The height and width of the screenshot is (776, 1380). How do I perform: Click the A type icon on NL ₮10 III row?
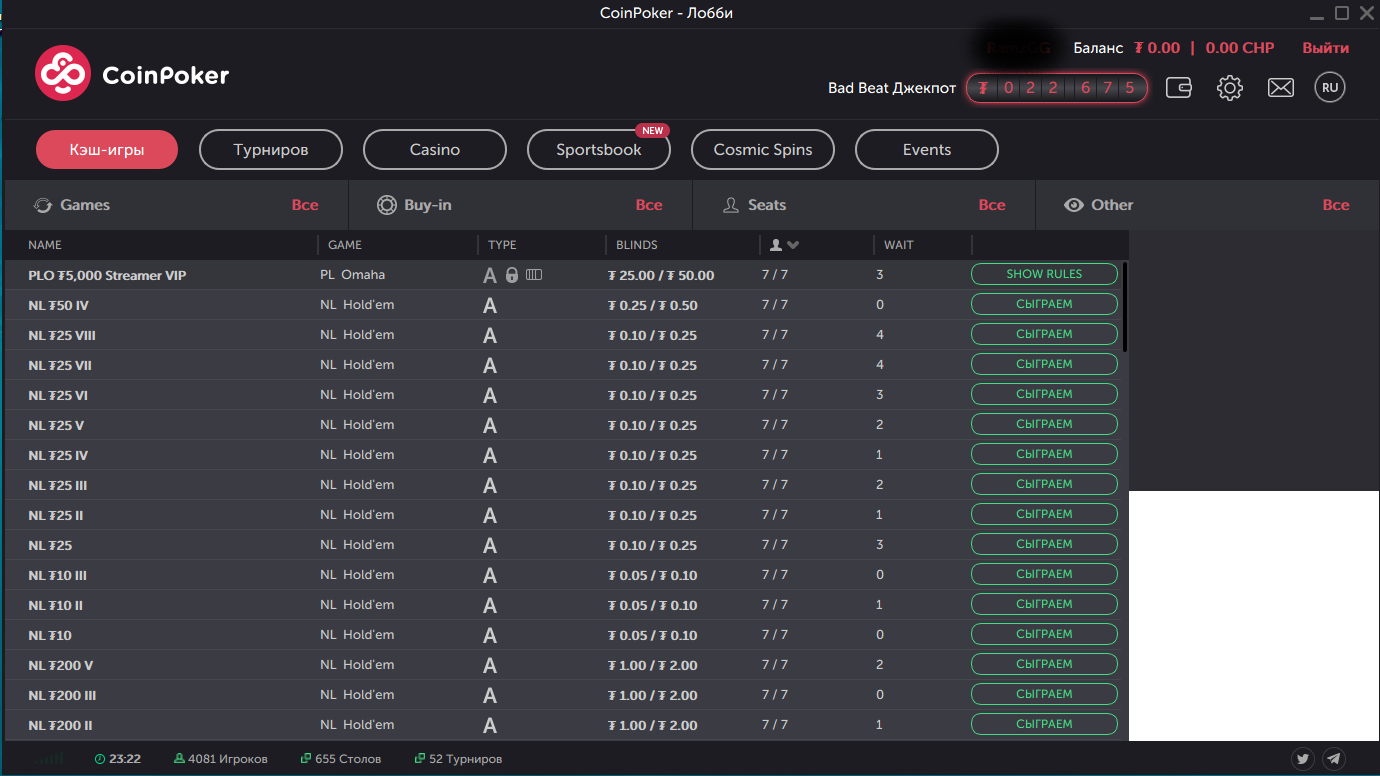click(x=490, y=576)
